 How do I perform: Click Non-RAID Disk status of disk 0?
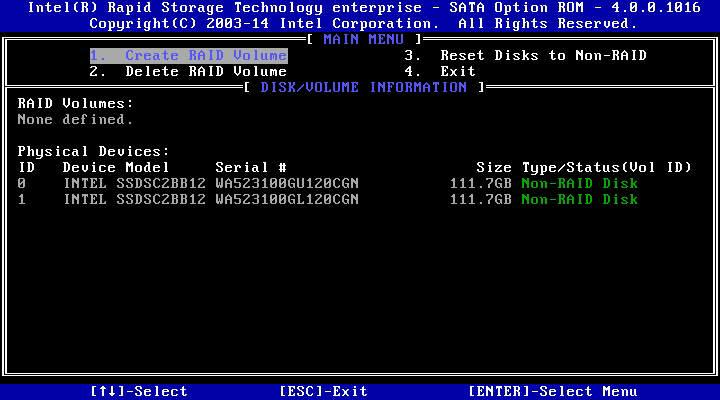(x=579, y=183)
